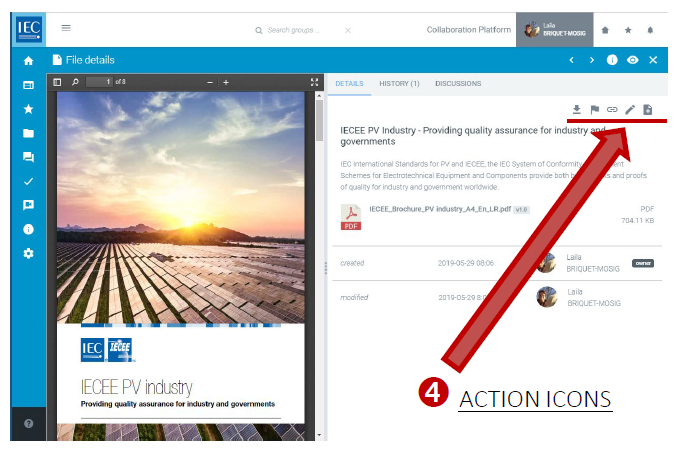Click the flag icon in action icons
Screen dimensions: 684x449
(594, 109)
